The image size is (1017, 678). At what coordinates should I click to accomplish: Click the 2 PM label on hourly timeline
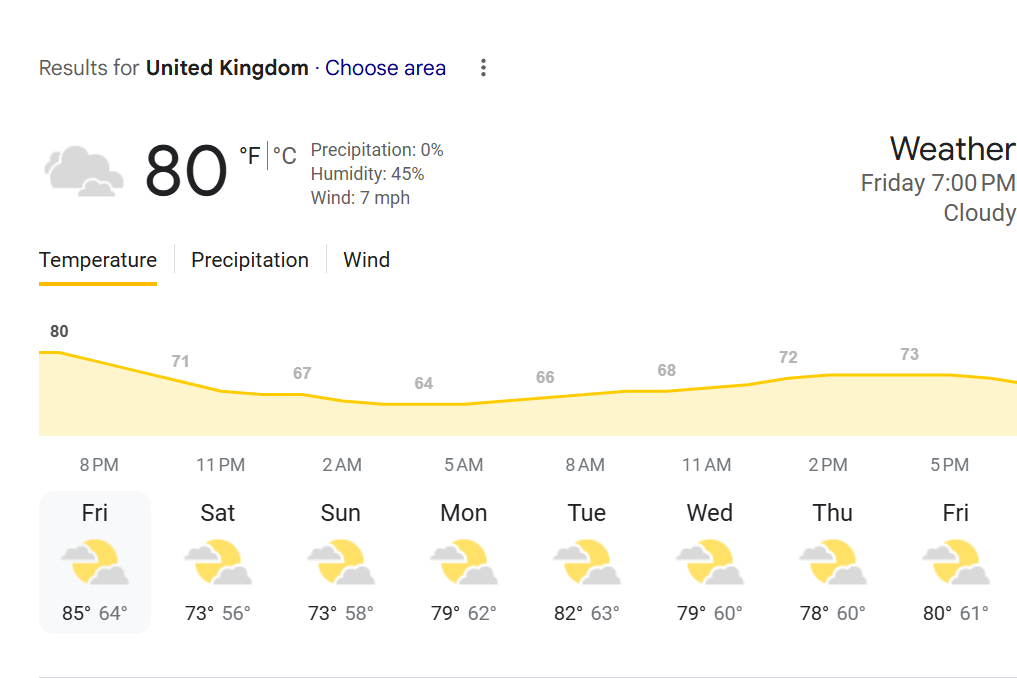click(x=828, y=465)
